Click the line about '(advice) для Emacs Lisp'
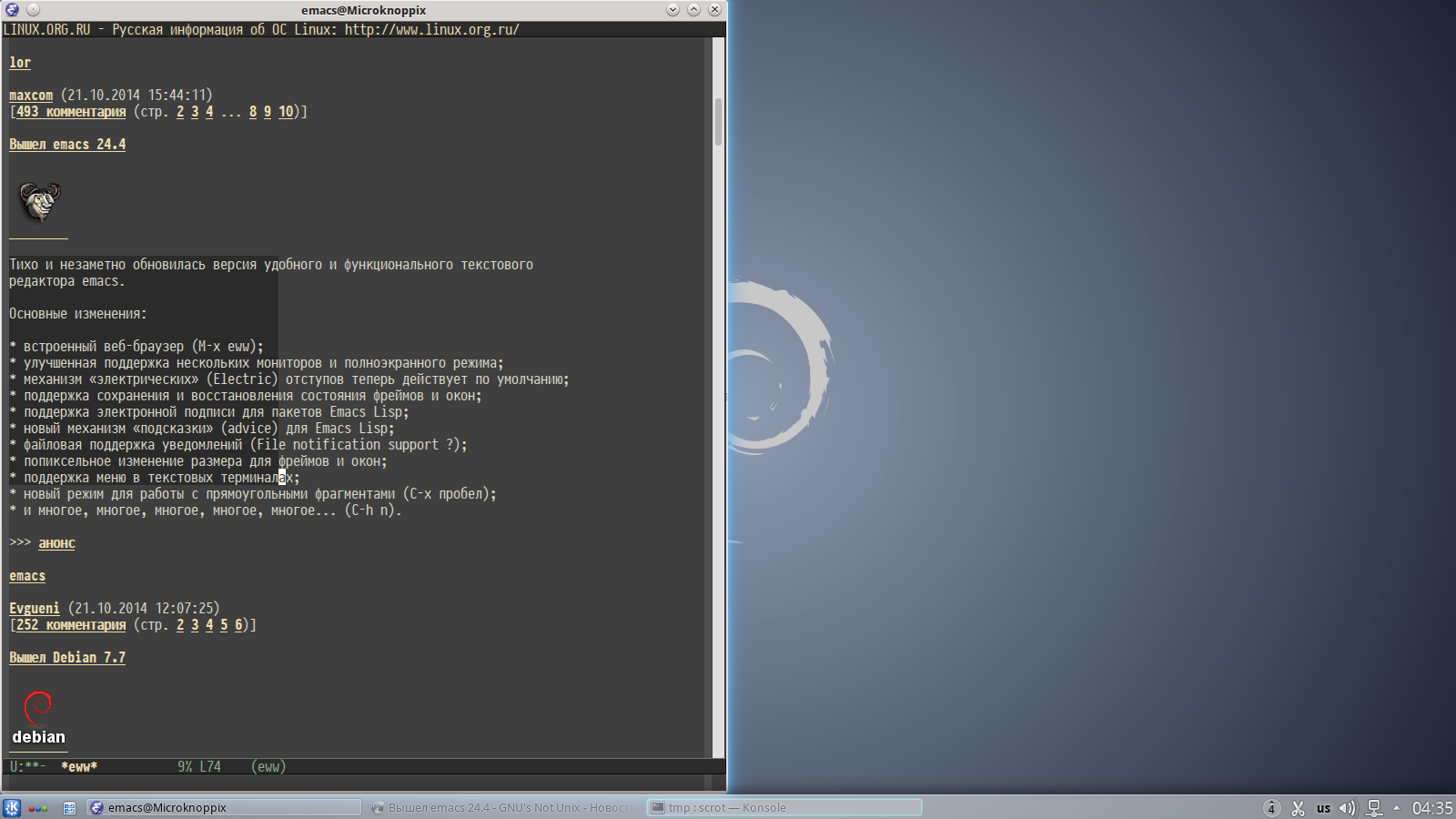The width and height of the screenshot is (1456, 819). [202, 428]
